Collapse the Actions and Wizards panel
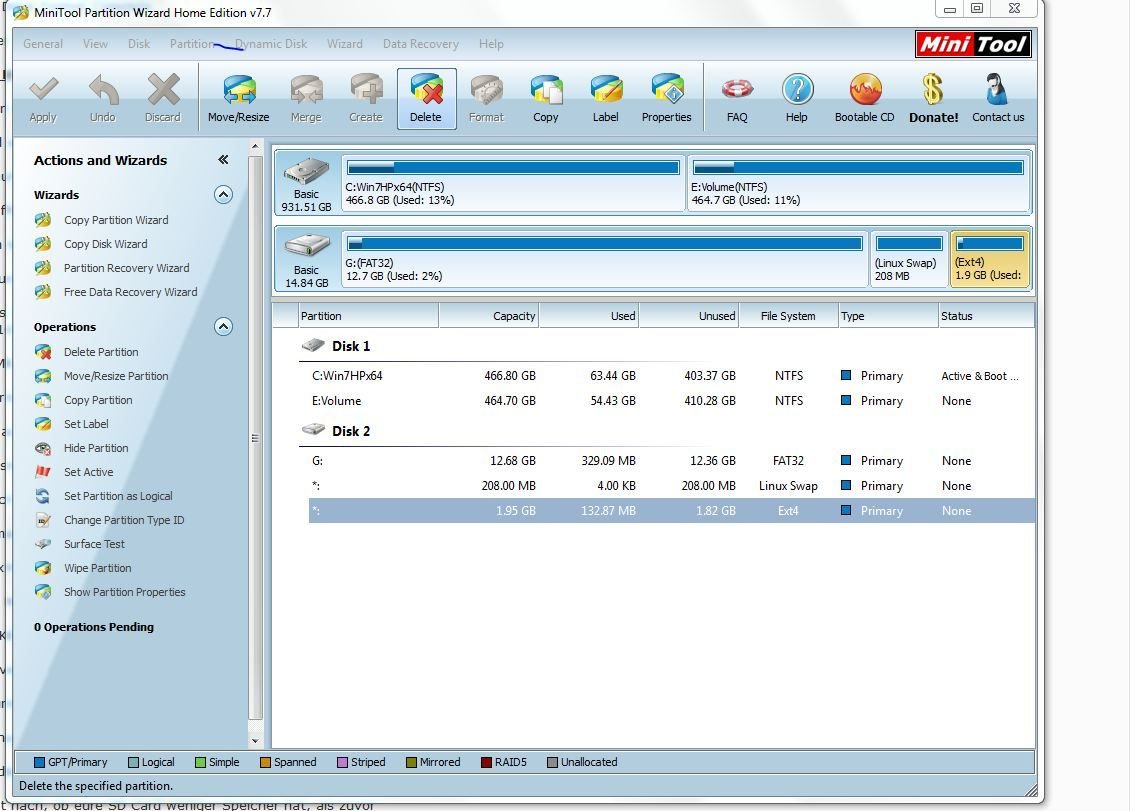 (x=223, y=160)
